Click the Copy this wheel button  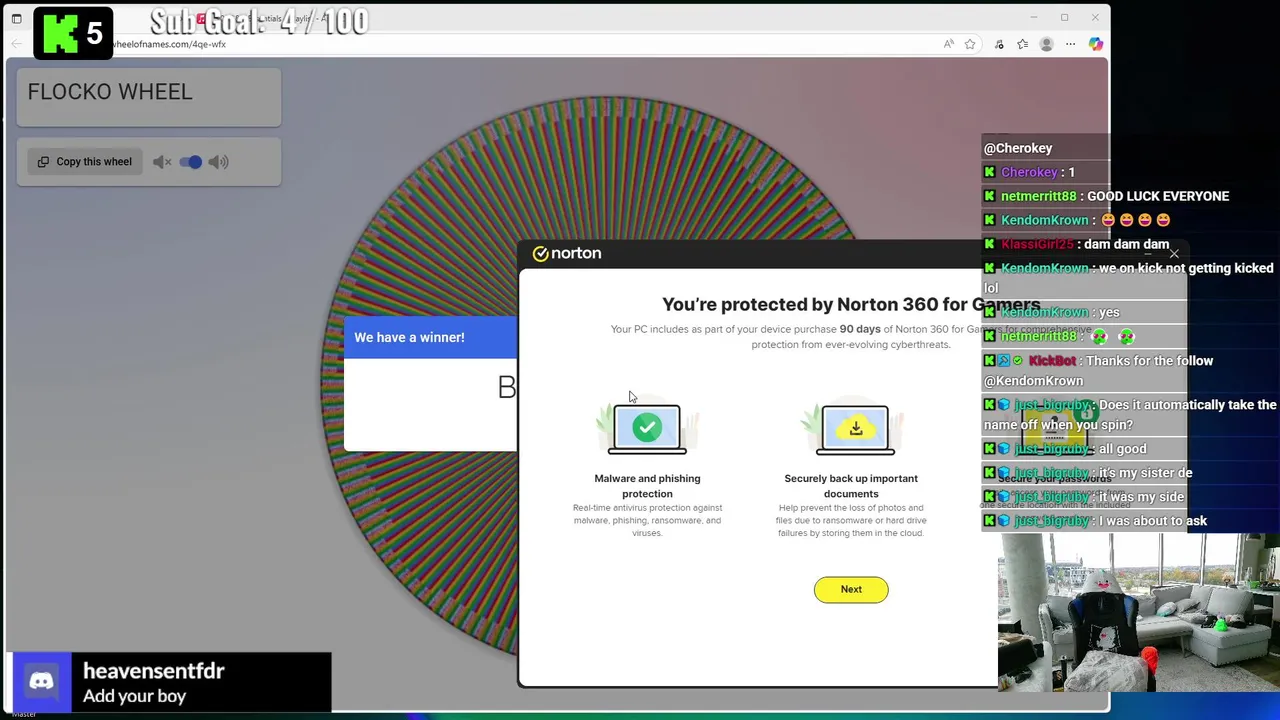coord(85,162)
